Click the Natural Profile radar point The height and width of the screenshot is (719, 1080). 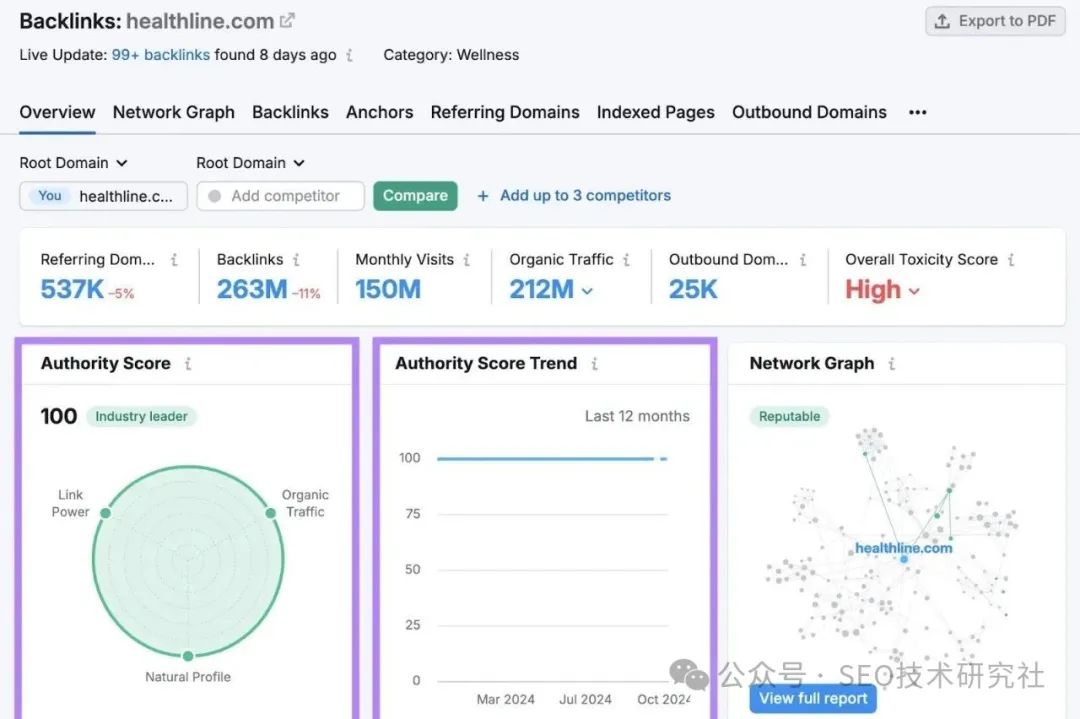pyautogui.click(x=188, y=656)
